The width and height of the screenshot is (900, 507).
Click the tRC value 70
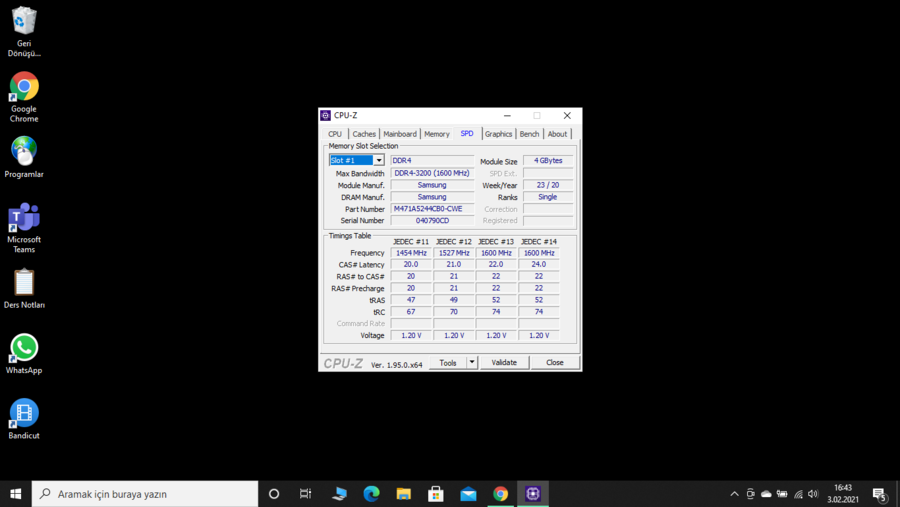[x=453, y=312]
